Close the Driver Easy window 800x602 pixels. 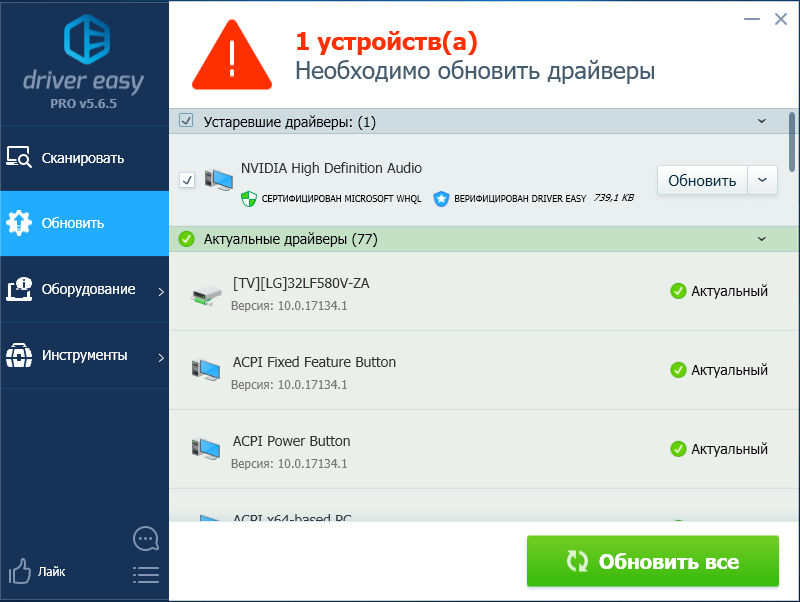coord(781,19)
